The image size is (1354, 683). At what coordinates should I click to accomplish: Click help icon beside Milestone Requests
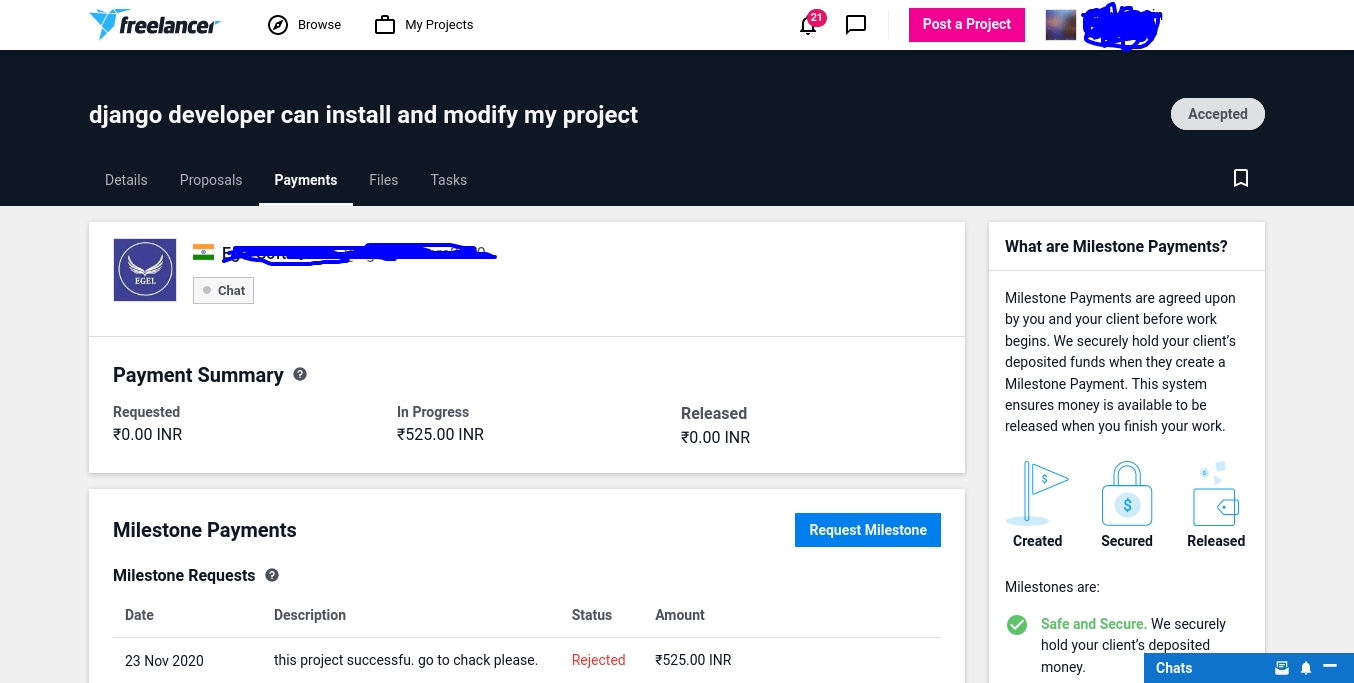(x=272, y=575)
